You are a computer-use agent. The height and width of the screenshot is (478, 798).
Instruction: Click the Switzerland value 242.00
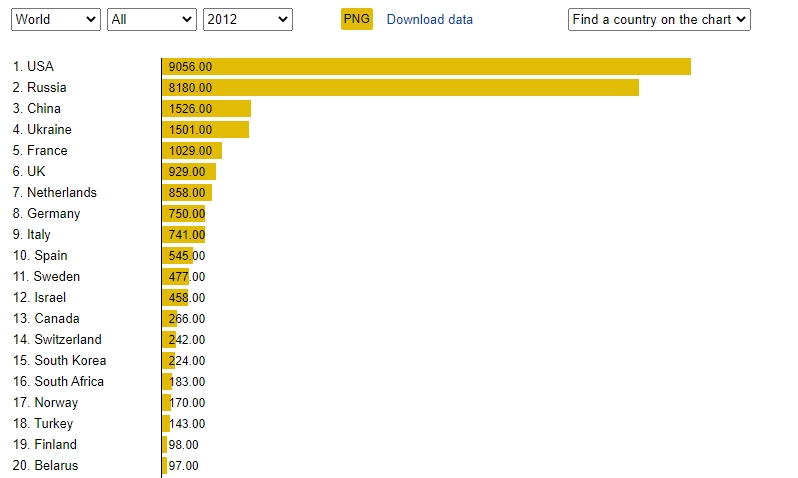pos(187,340)
